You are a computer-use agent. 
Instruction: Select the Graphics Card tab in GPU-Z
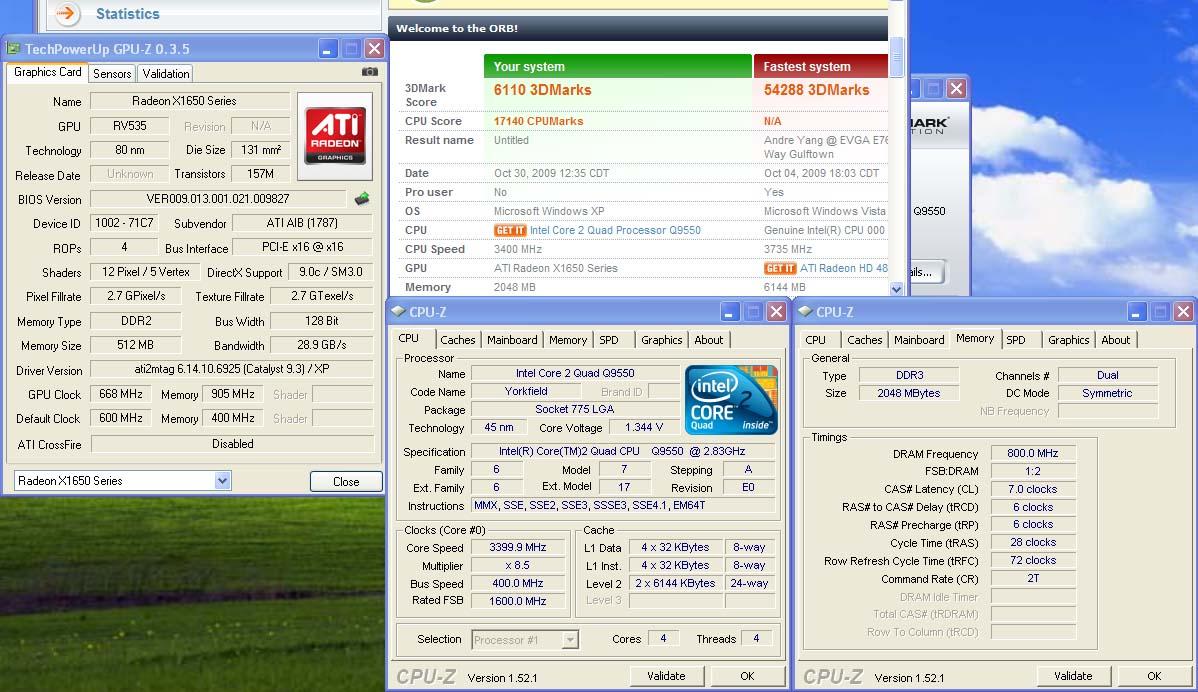pyautogui.click(x=47, y=72)
